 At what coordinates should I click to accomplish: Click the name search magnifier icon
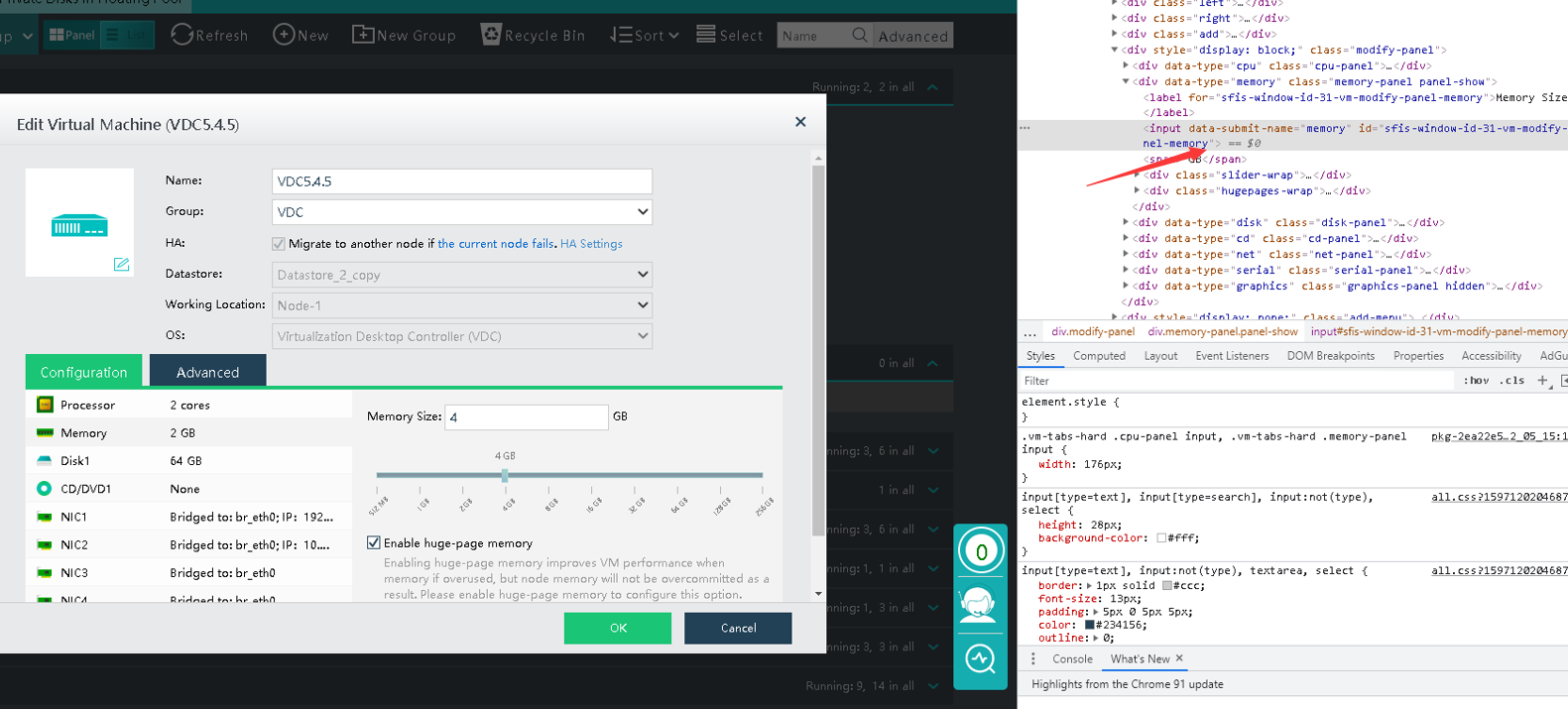coord(860,36)
